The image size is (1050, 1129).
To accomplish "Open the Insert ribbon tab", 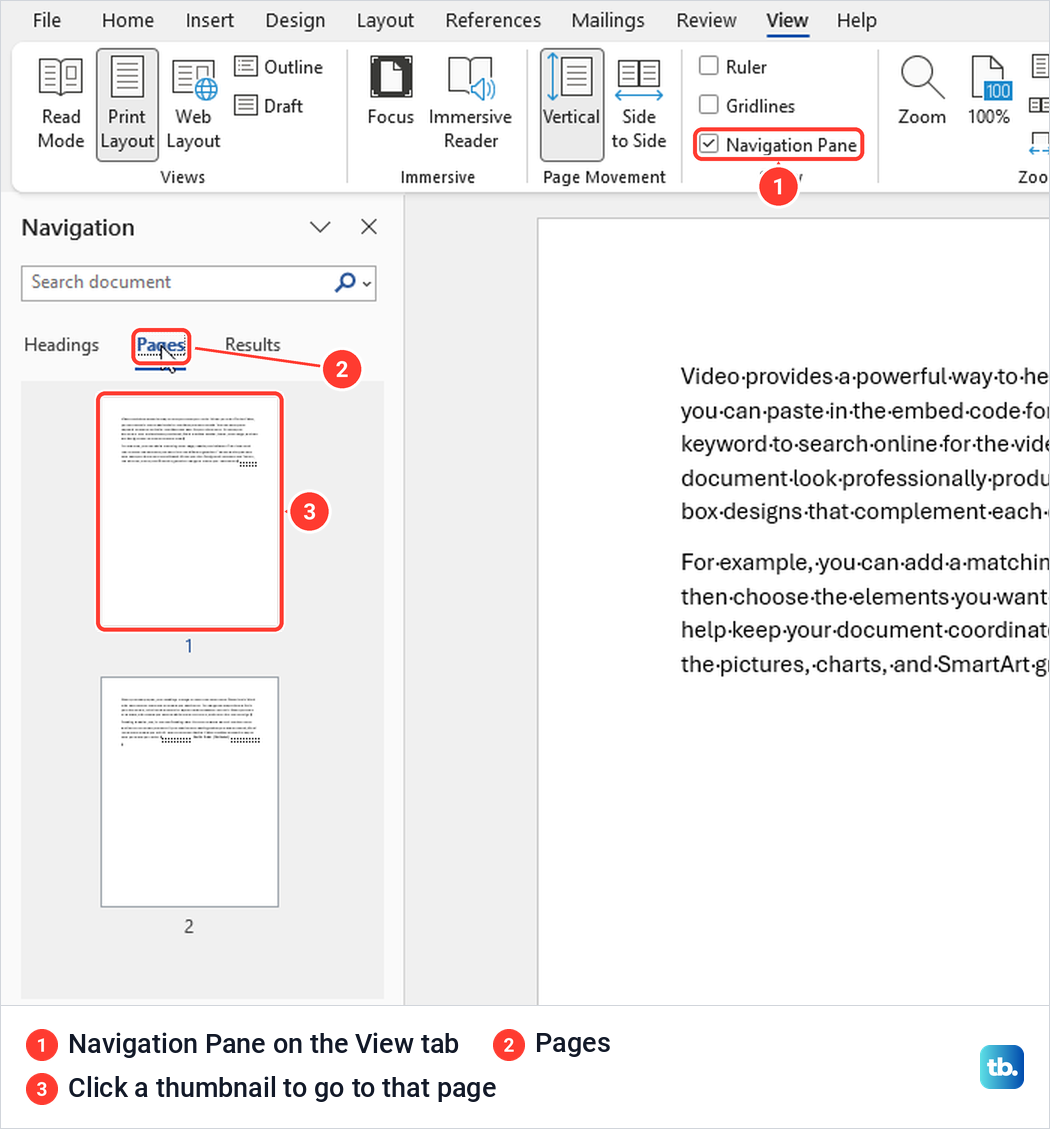I will (210, 20).
